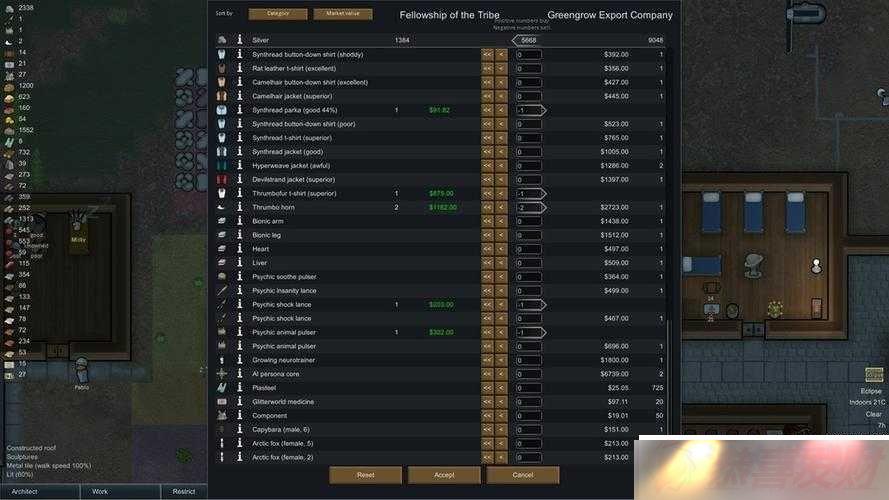Sort trade list by Market value
The height and width of the screenshot is (500, 889).
[x=343, y=14]
